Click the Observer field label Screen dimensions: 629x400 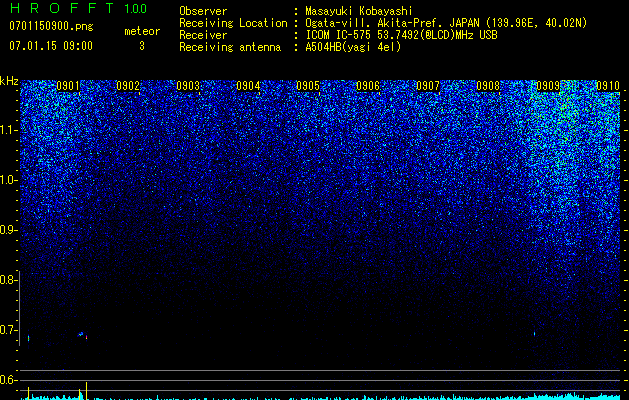click(x=203, y=11)
